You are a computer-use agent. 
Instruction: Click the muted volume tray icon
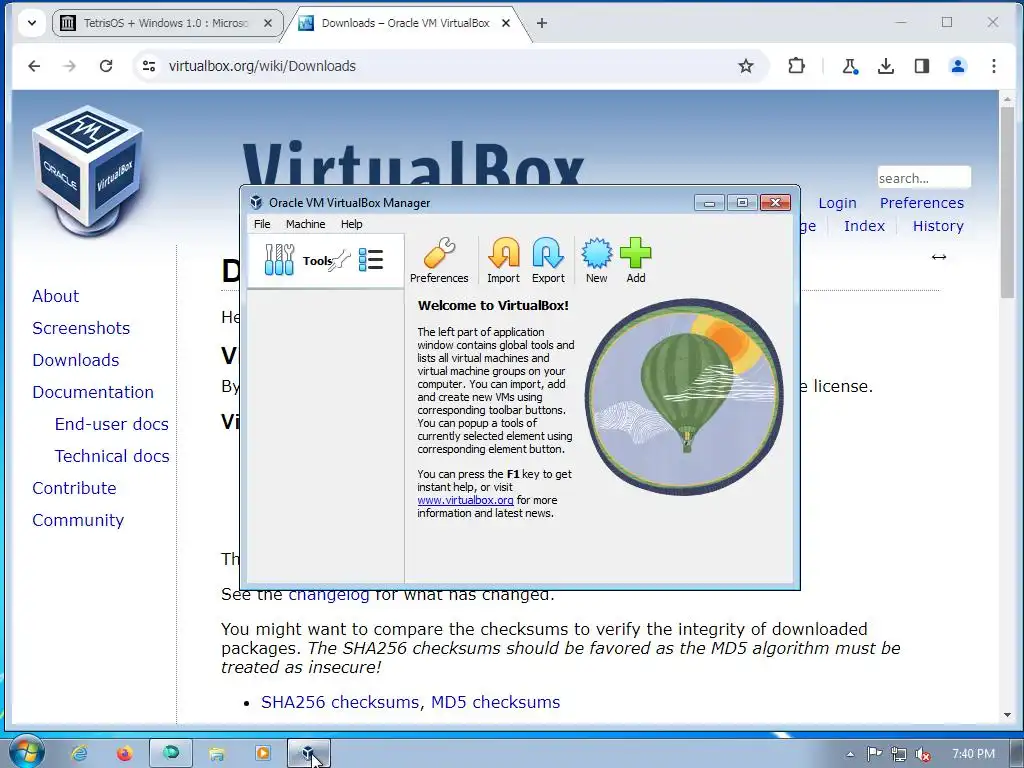(923, 754)
